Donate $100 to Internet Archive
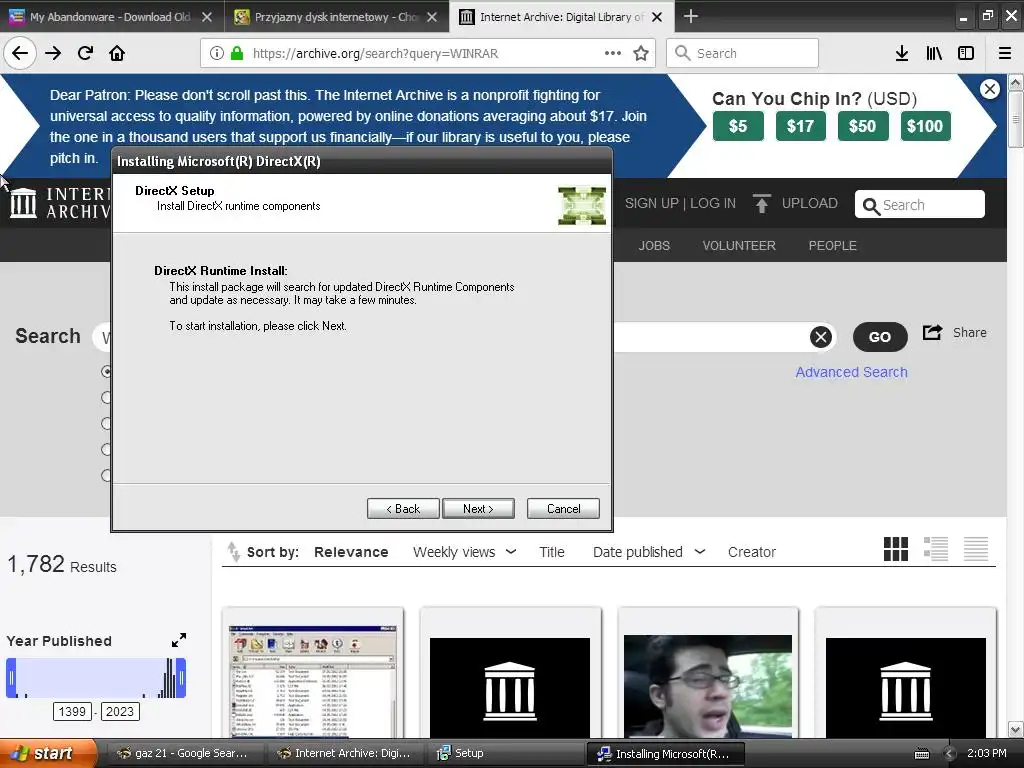 point(925,126)
